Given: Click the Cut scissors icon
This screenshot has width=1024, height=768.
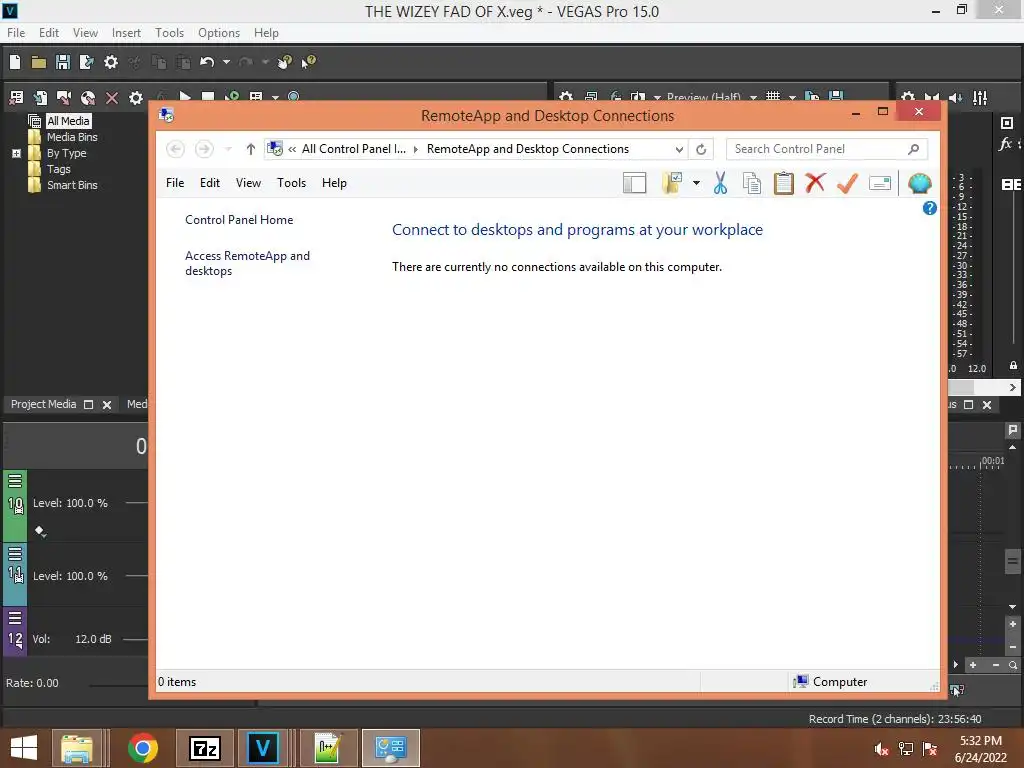Looking at the screenshot, I should click(720, 183).
